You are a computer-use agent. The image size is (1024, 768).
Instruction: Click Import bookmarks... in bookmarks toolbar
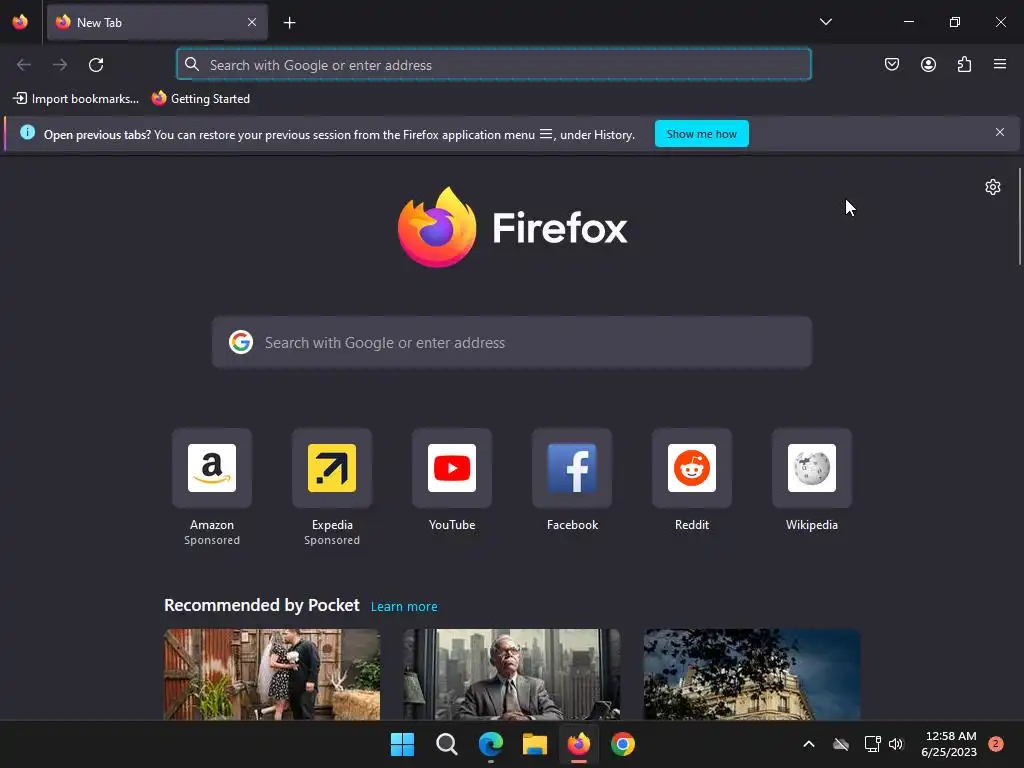coord(76,99)
